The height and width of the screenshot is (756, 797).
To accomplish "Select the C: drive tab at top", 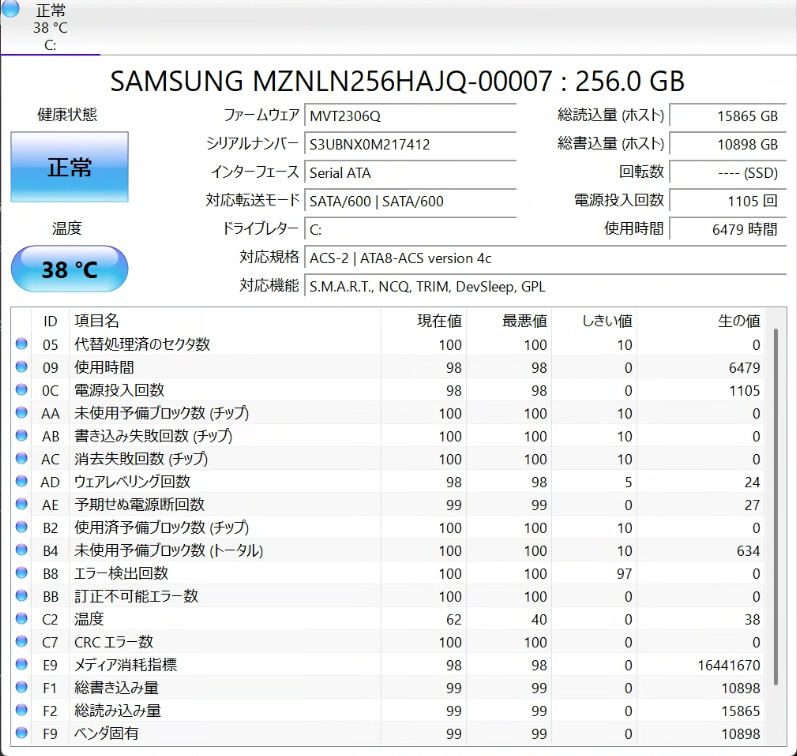I will coord(50,27).
